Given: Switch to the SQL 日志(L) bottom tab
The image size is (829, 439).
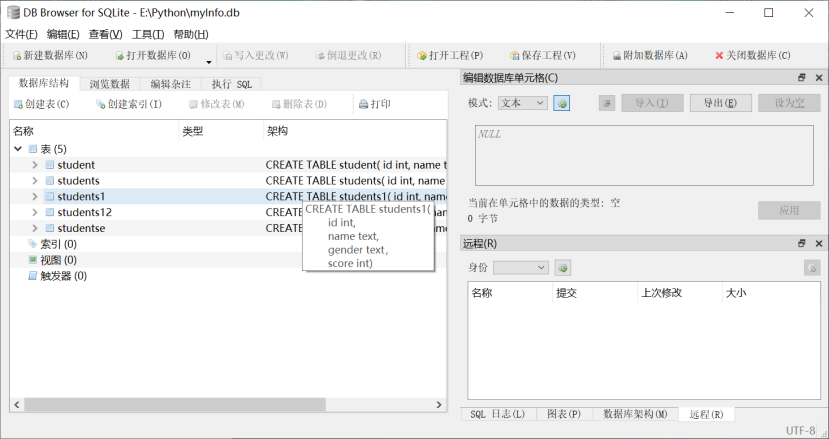Looking at the screenshot, I should (498, 414).
